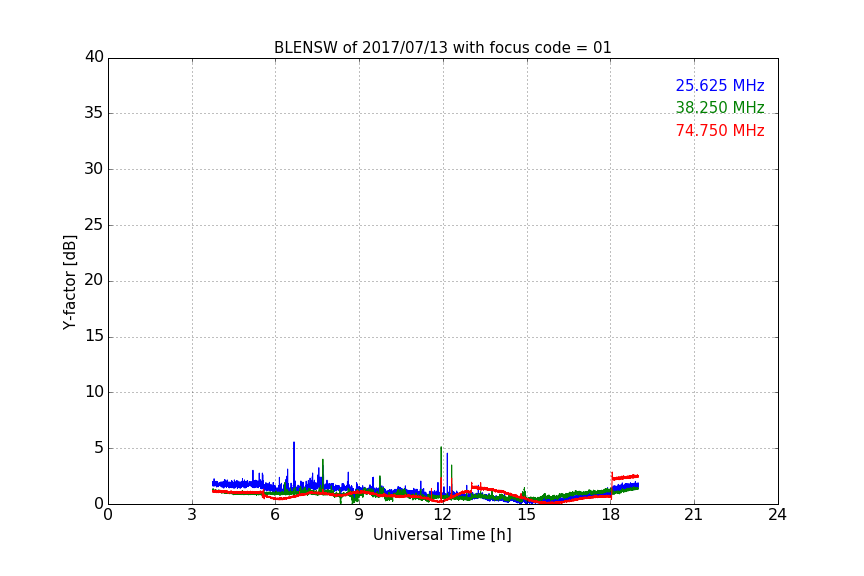Click the tall blue spike peak near 6.7 h
Screen dimensions: 864x576
coord(294,444)
